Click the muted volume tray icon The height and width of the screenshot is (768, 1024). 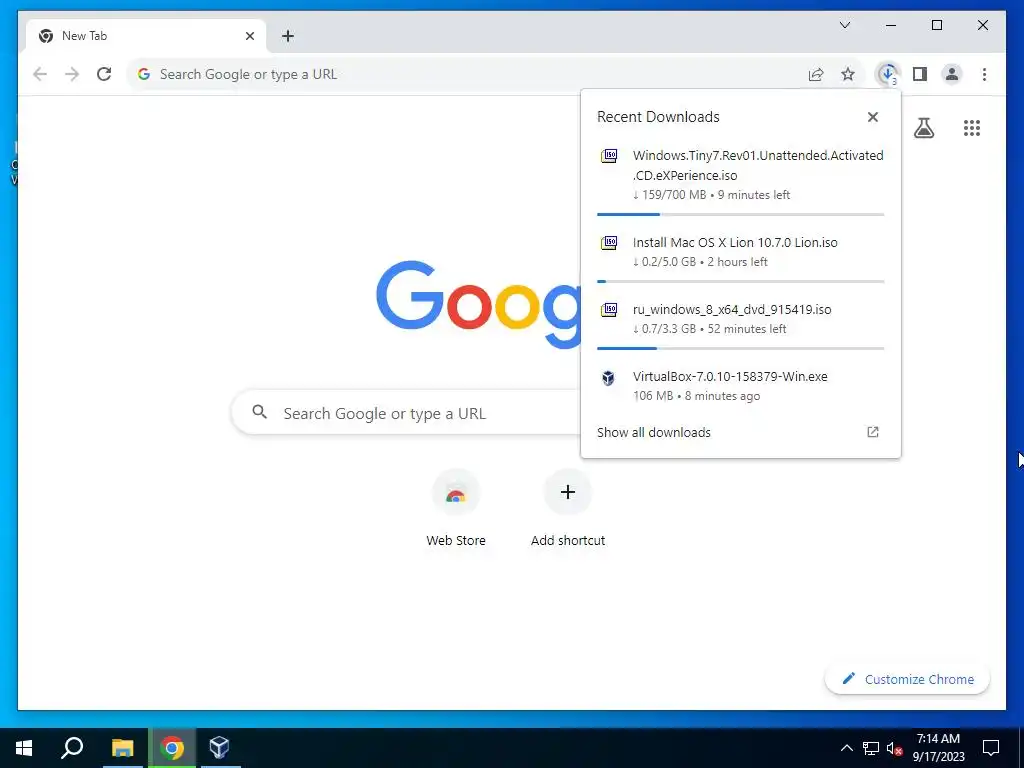[x=895, y=748]
